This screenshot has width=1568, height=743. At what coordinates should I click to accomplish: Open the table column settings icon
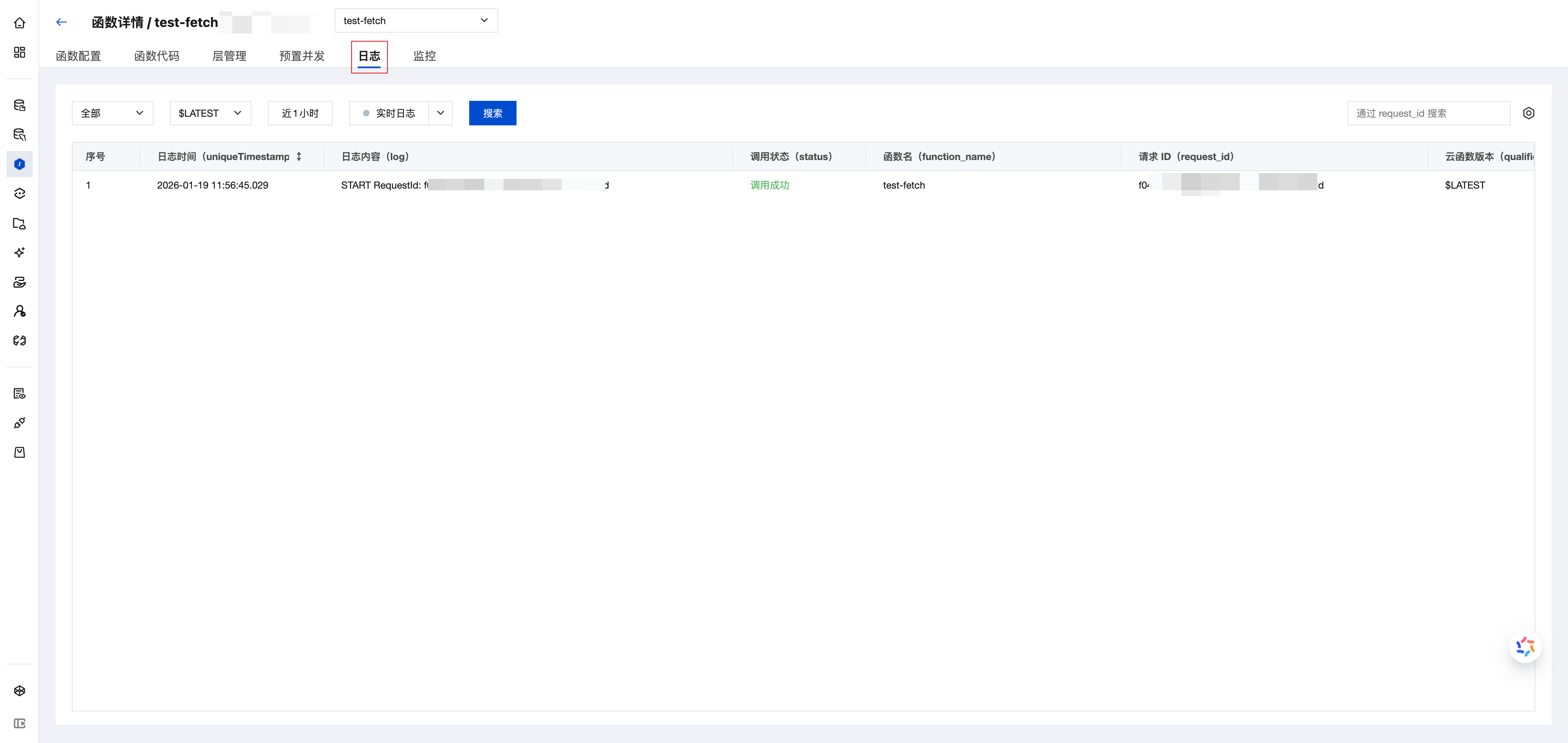(x=1528, y=113)
